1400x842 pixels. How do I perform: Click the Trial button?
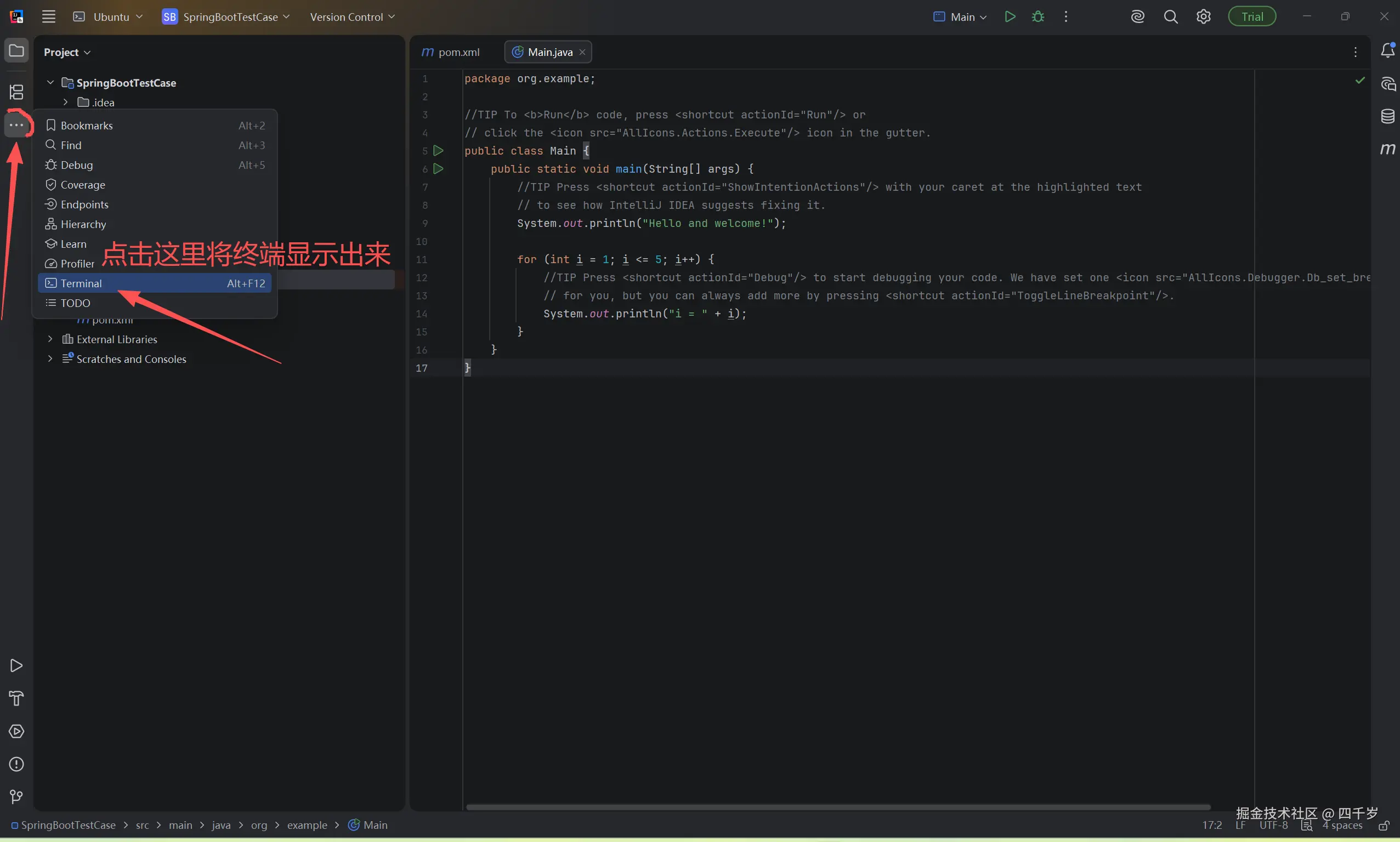click(1252, 17)
